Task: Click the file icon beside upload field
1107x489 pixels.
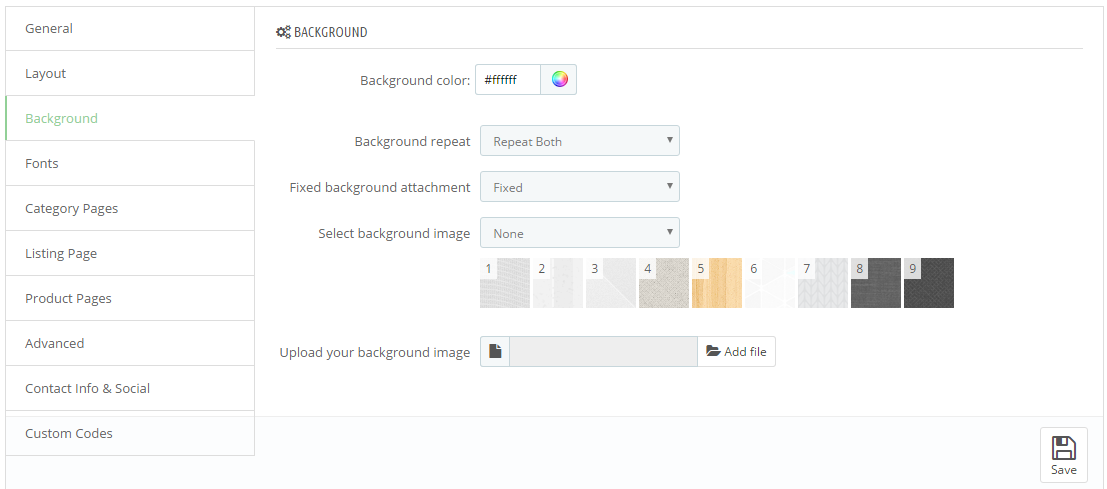Action: pyautogui.click(x=495, y=351)
